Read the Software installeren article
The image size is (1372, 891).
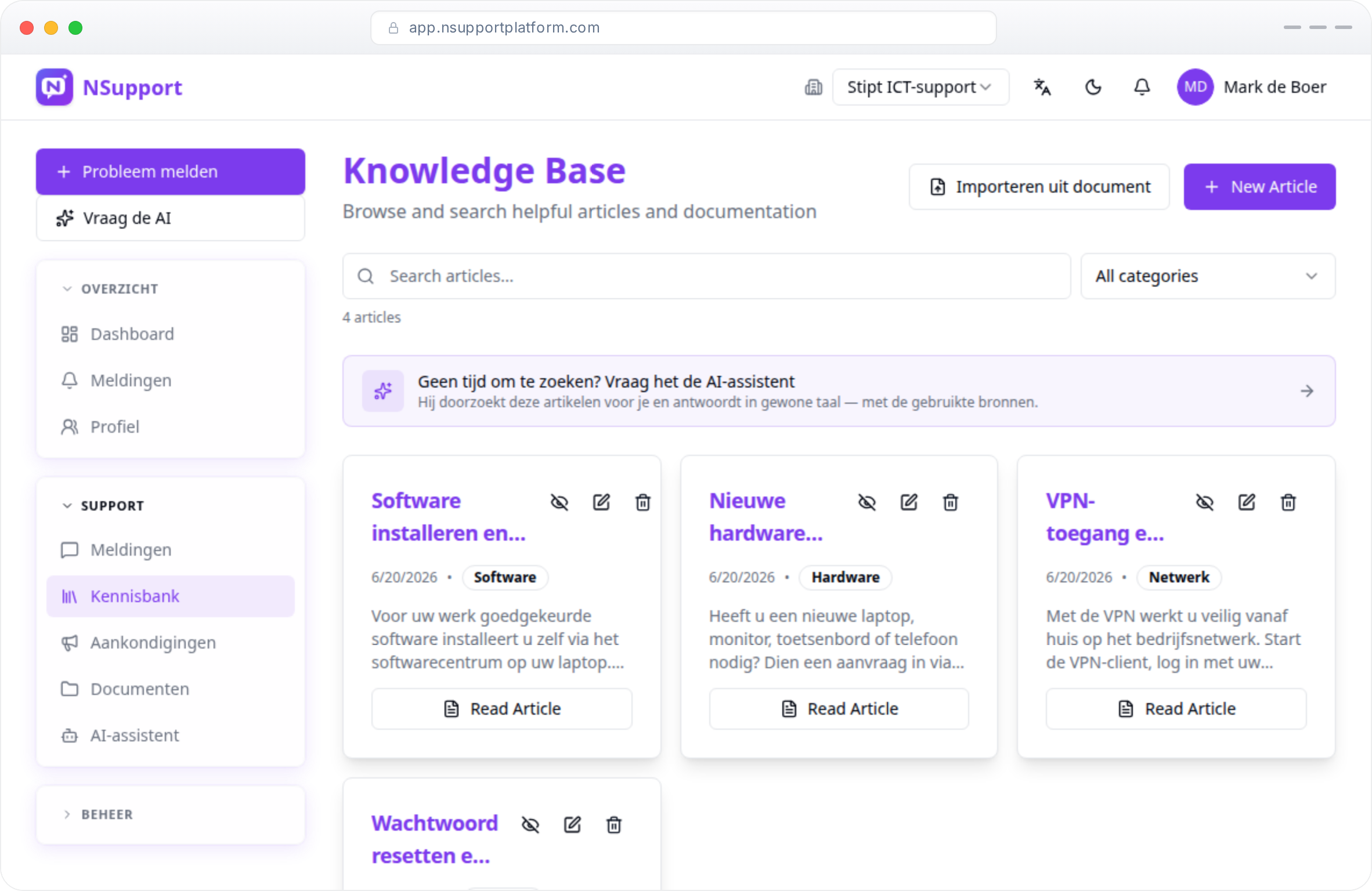click(x=502, y=709)
